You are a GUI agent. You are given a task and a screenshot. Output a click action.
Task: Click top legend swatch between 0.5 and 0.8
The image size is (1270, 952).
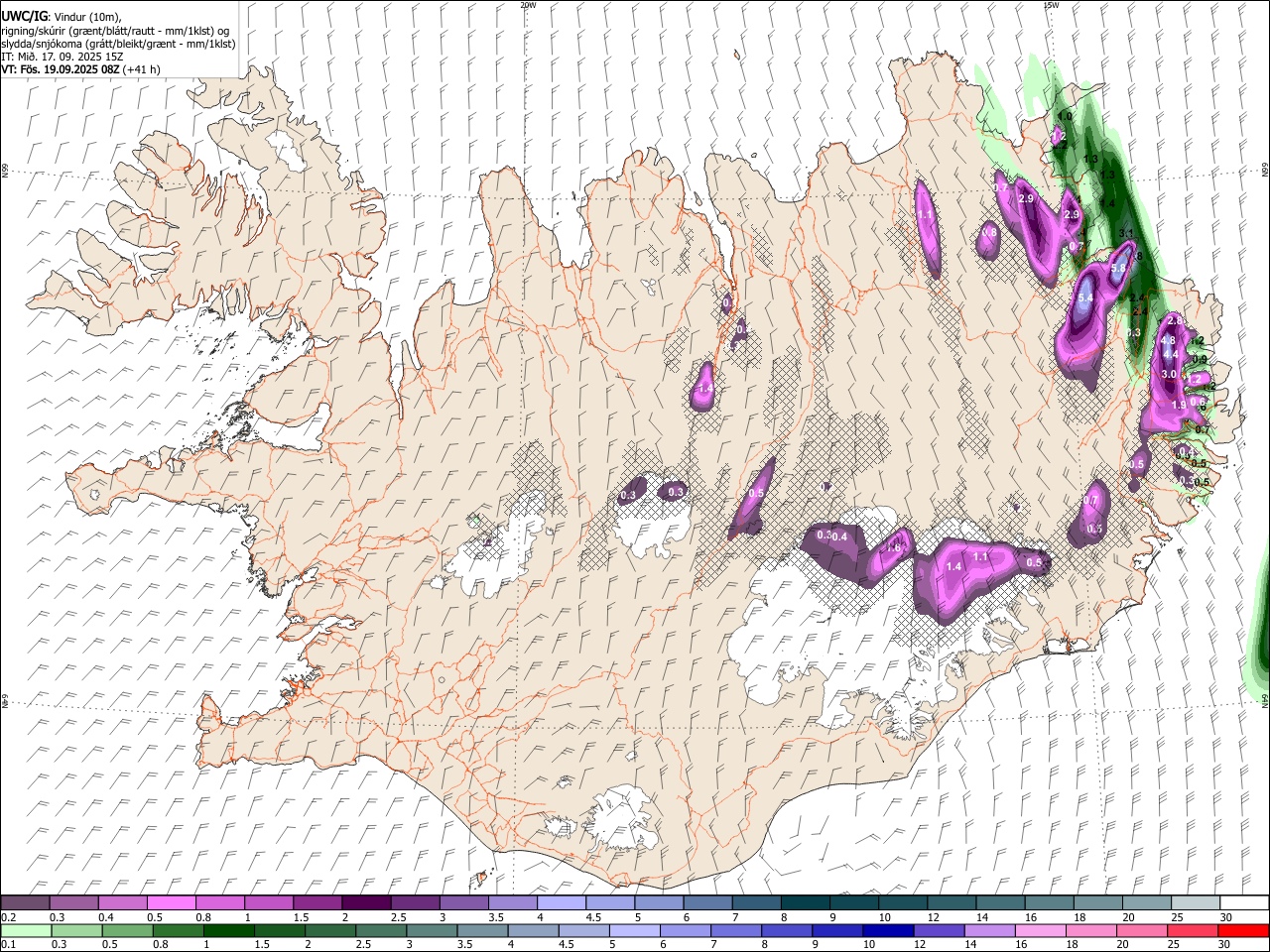pos(171,903)
